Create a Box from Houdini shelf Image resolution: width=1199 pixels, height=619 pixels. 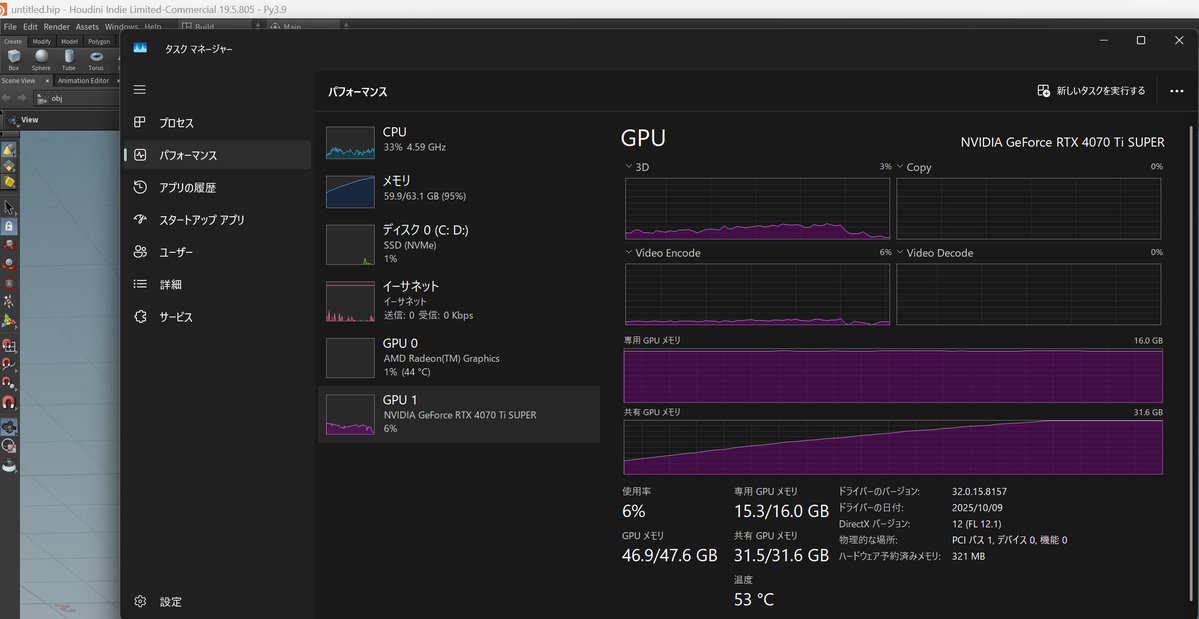point(14,60)
